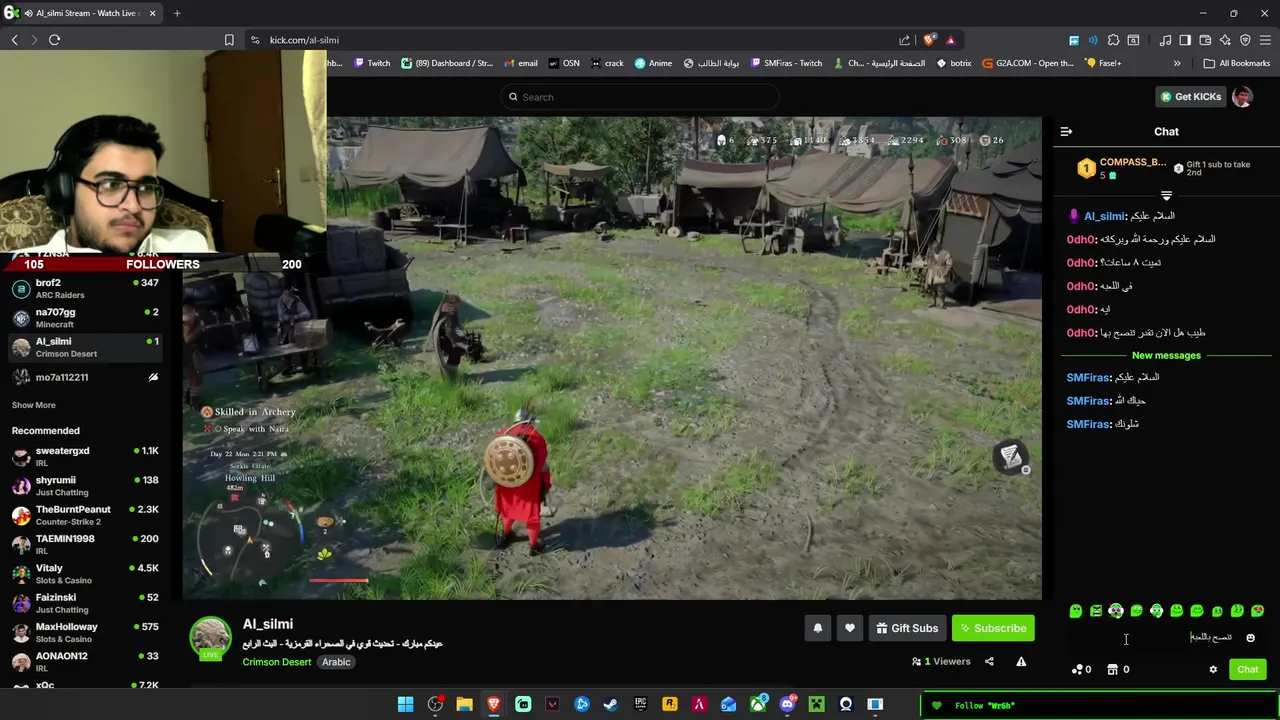This screenshot has height=720, width=1280.
Task: Open the Gift Subs option
Action: click(907, 628)
